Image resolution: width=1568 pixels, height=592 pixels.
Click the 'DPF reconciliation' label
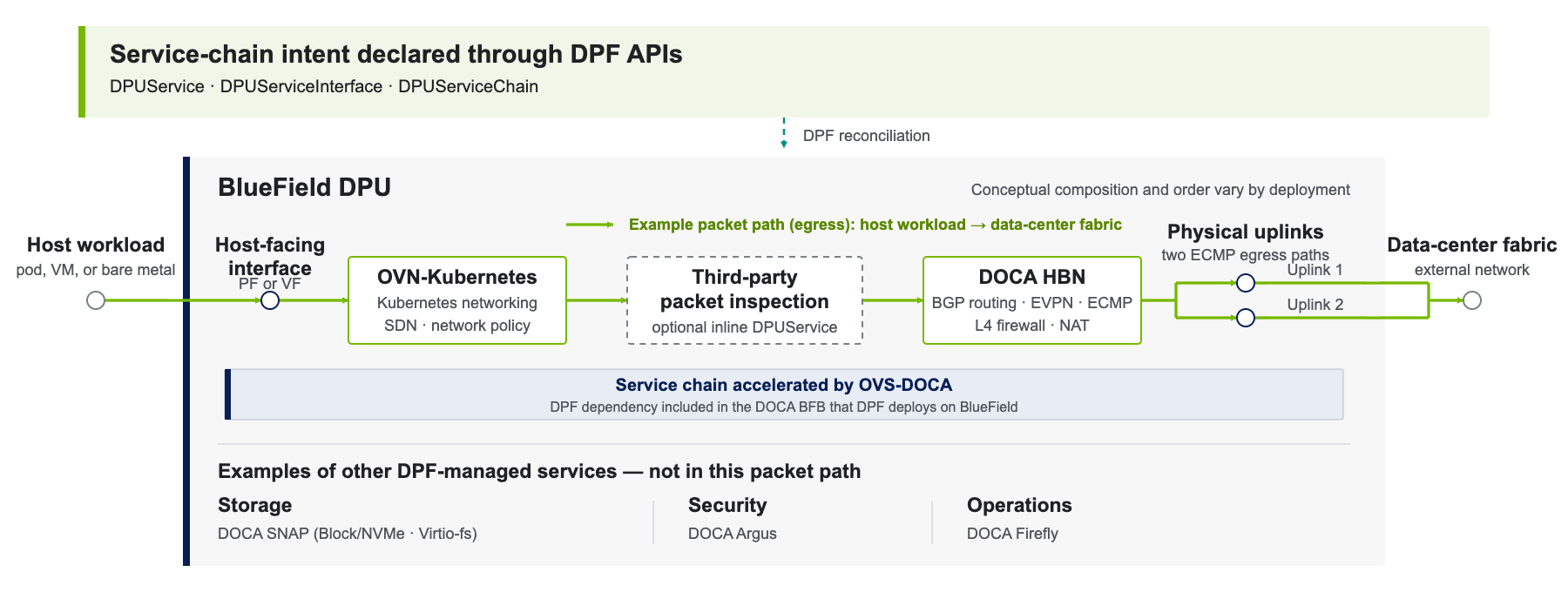click(x=867, y=136)
